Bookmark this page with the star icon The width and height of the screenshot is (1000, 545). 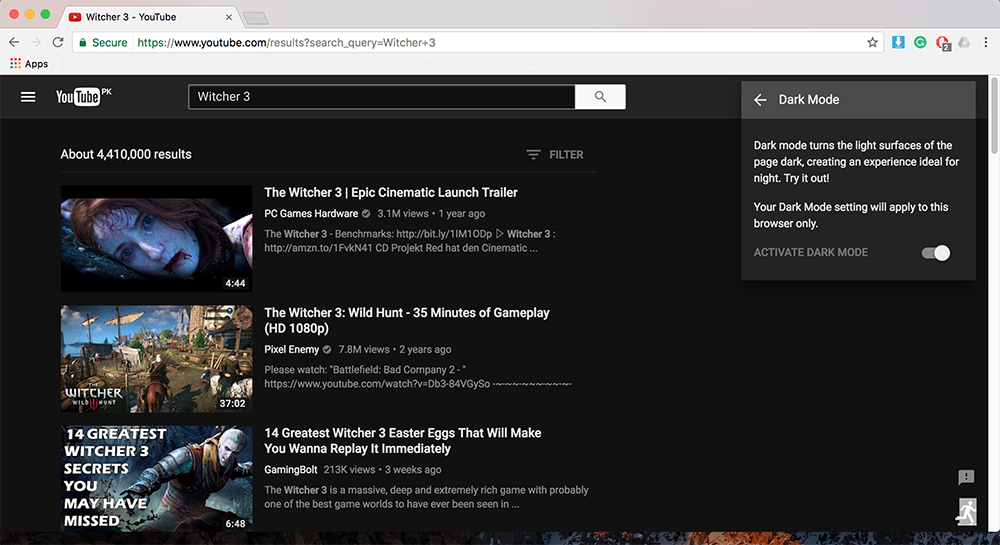(x=872, y=43)
